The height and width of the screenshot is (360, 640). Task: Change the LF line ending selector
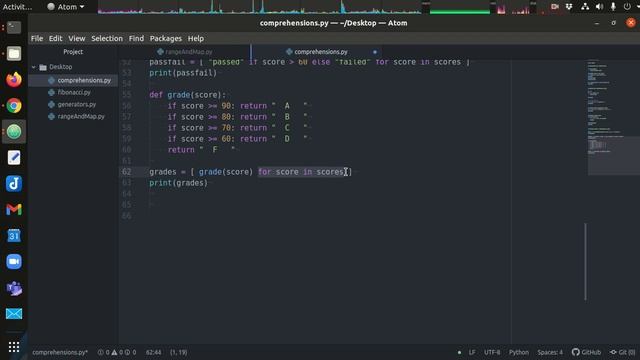(x=472, y=352)
